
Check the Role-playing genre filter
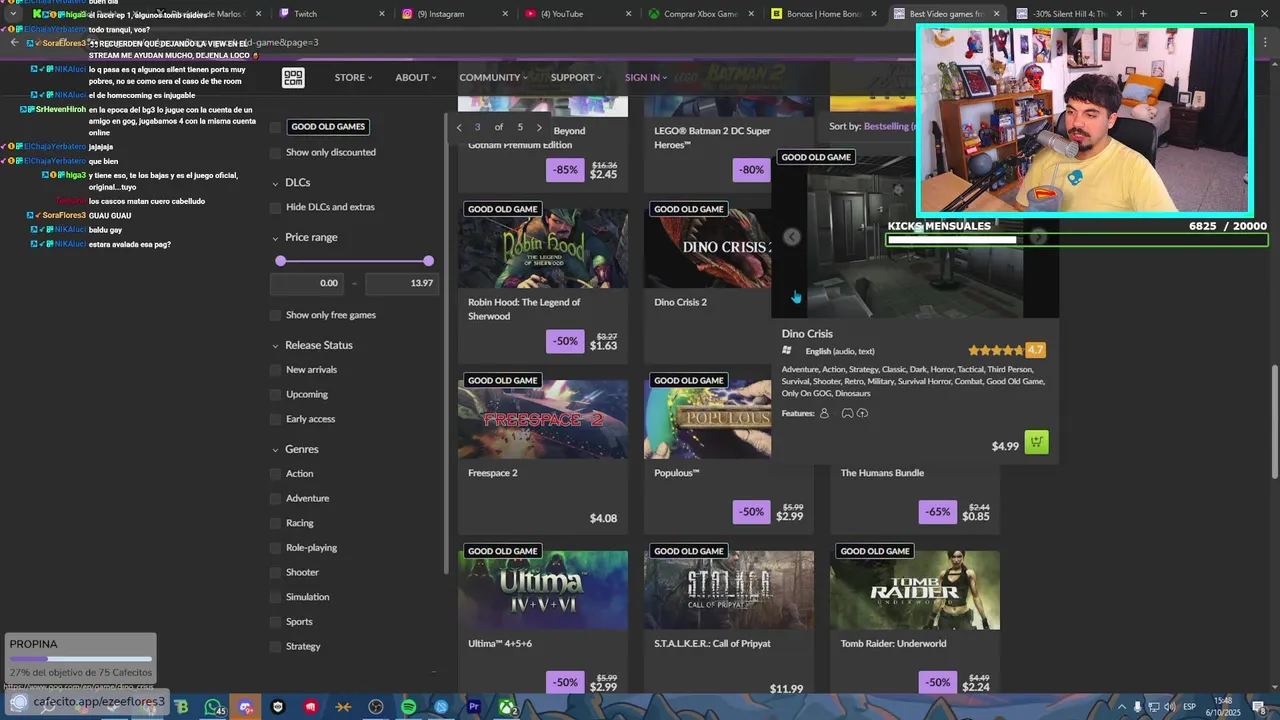pos(276,548)
